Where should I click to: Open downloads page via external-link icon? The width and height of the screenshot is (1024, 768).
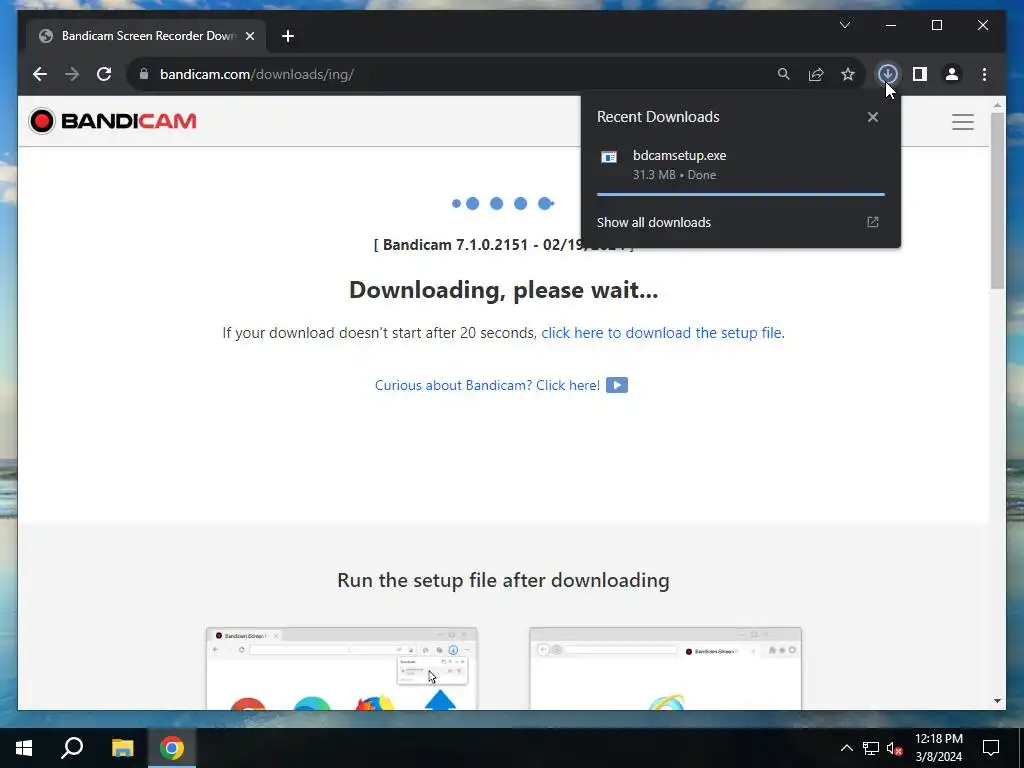pyautogui.click(x=872, y=222)
